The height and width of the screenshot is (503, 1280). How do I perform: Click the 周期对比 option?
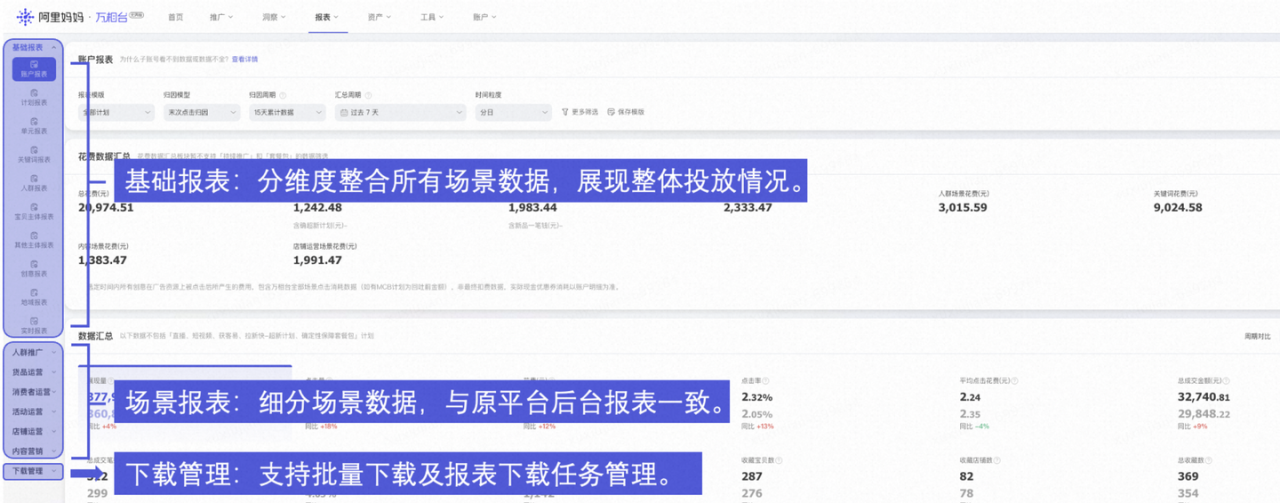[x=1258, y=337]
